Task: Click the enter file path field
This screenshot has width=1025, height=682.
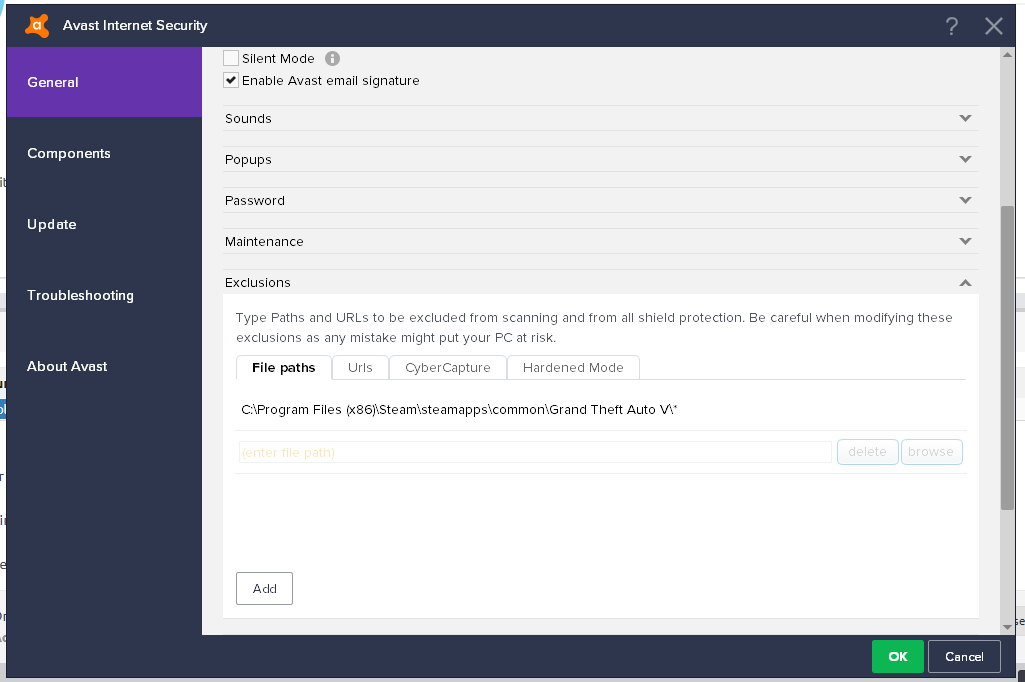Action: (535, 452)
